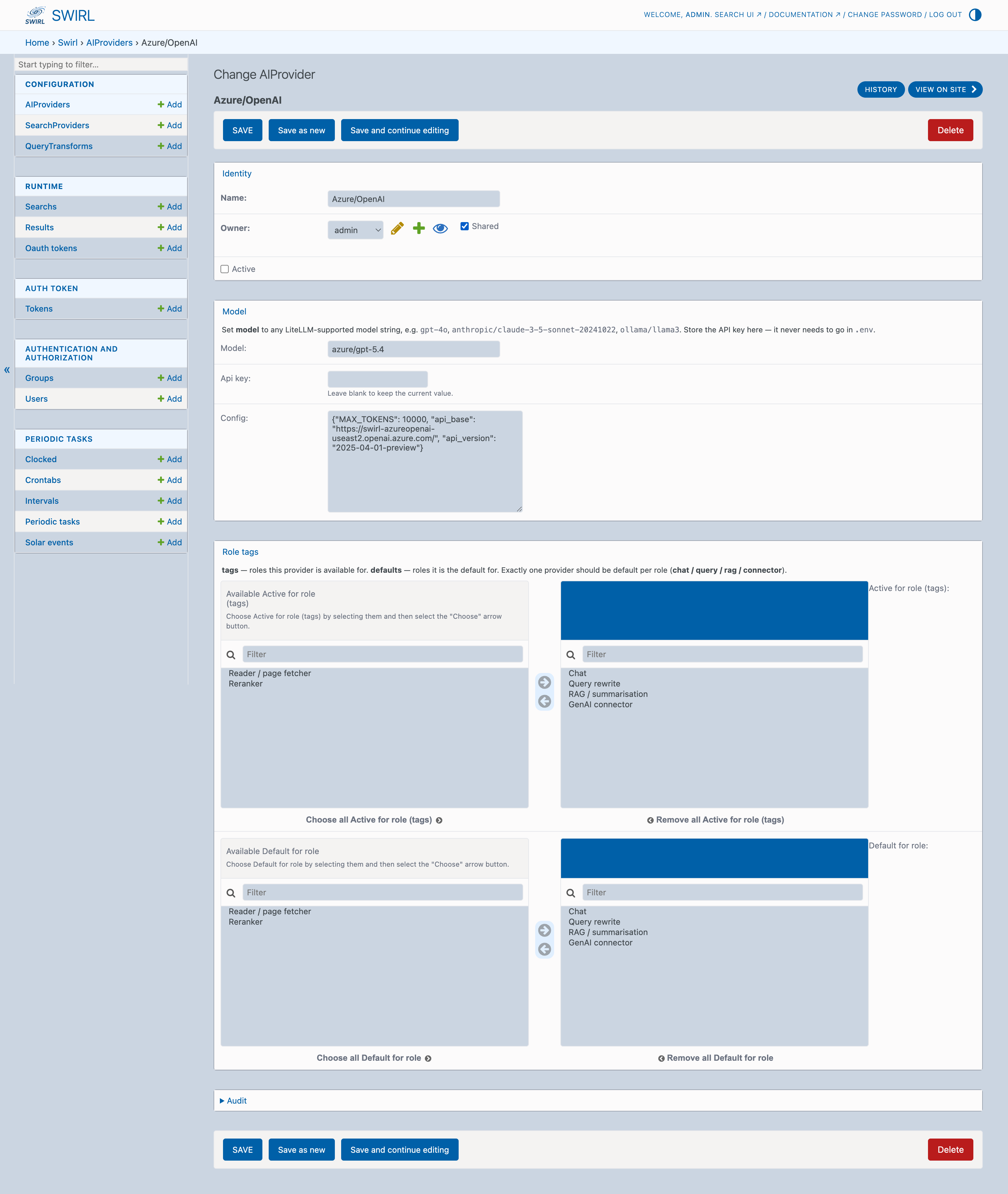This screenshot has height=1194, width=1008.
Task: Select RAG / summarisation in chosen Active roles
Action: tap(608, 694)
